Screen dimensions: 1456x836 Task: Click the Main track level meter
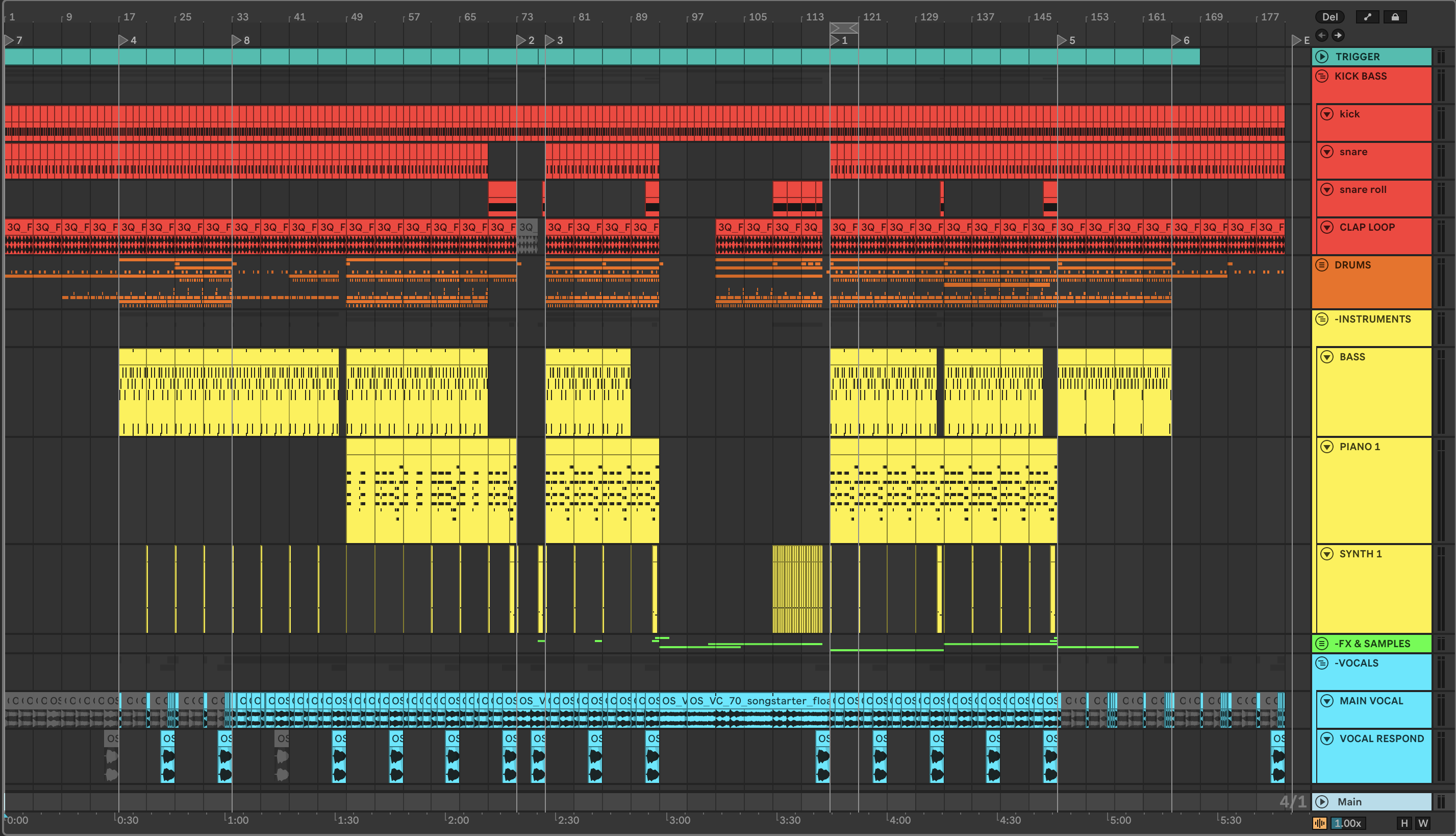pyautogui.click(x=1441, y=801)
